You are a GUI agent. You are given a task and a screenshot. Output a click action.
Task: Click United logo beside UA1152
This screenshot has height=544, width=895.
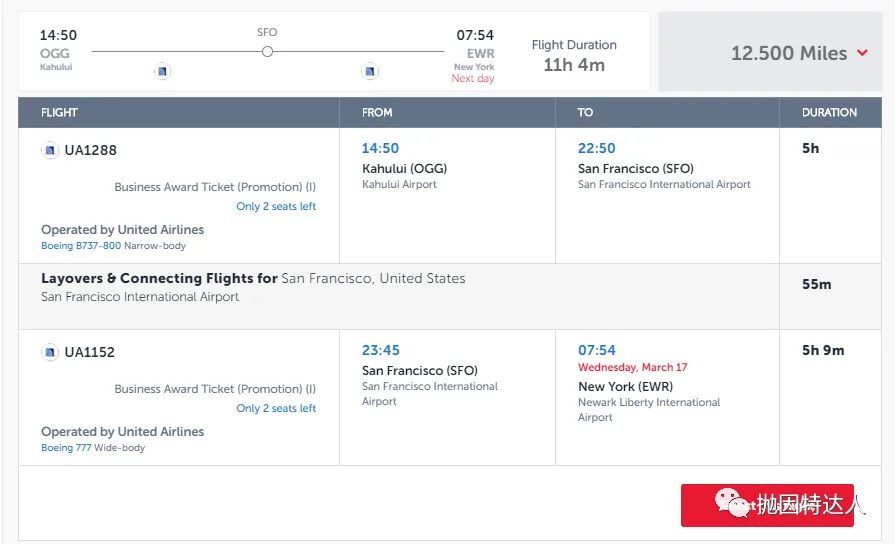(x=50, y=352)
